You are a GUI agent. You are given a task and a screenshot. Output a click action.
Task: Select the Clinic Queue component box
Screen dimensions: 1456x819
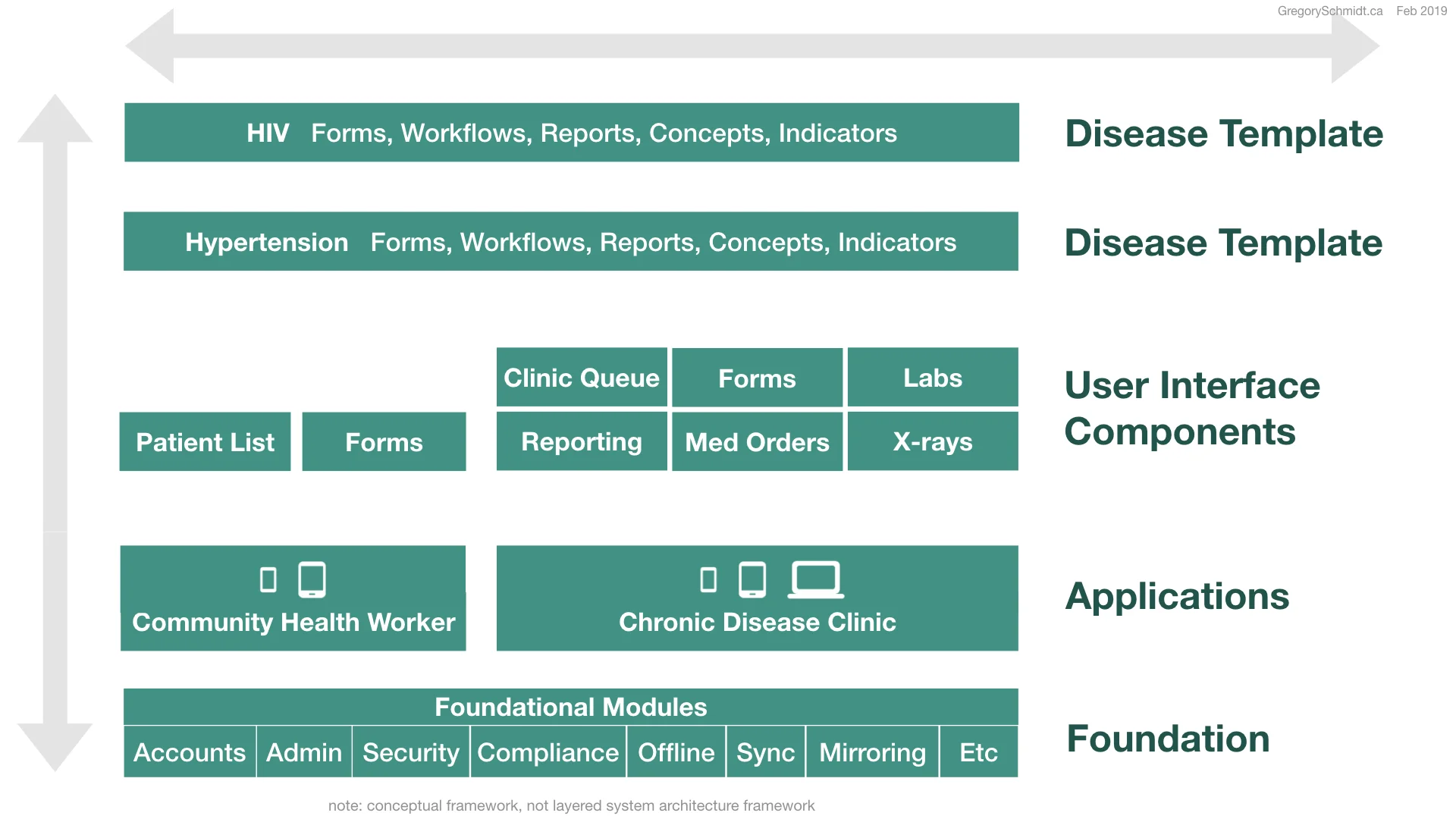click(582, 378)
